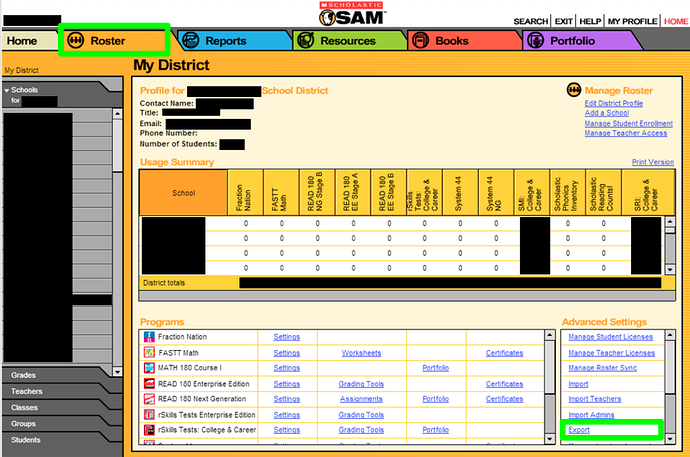Open the Classes section in sidebar

57,407
